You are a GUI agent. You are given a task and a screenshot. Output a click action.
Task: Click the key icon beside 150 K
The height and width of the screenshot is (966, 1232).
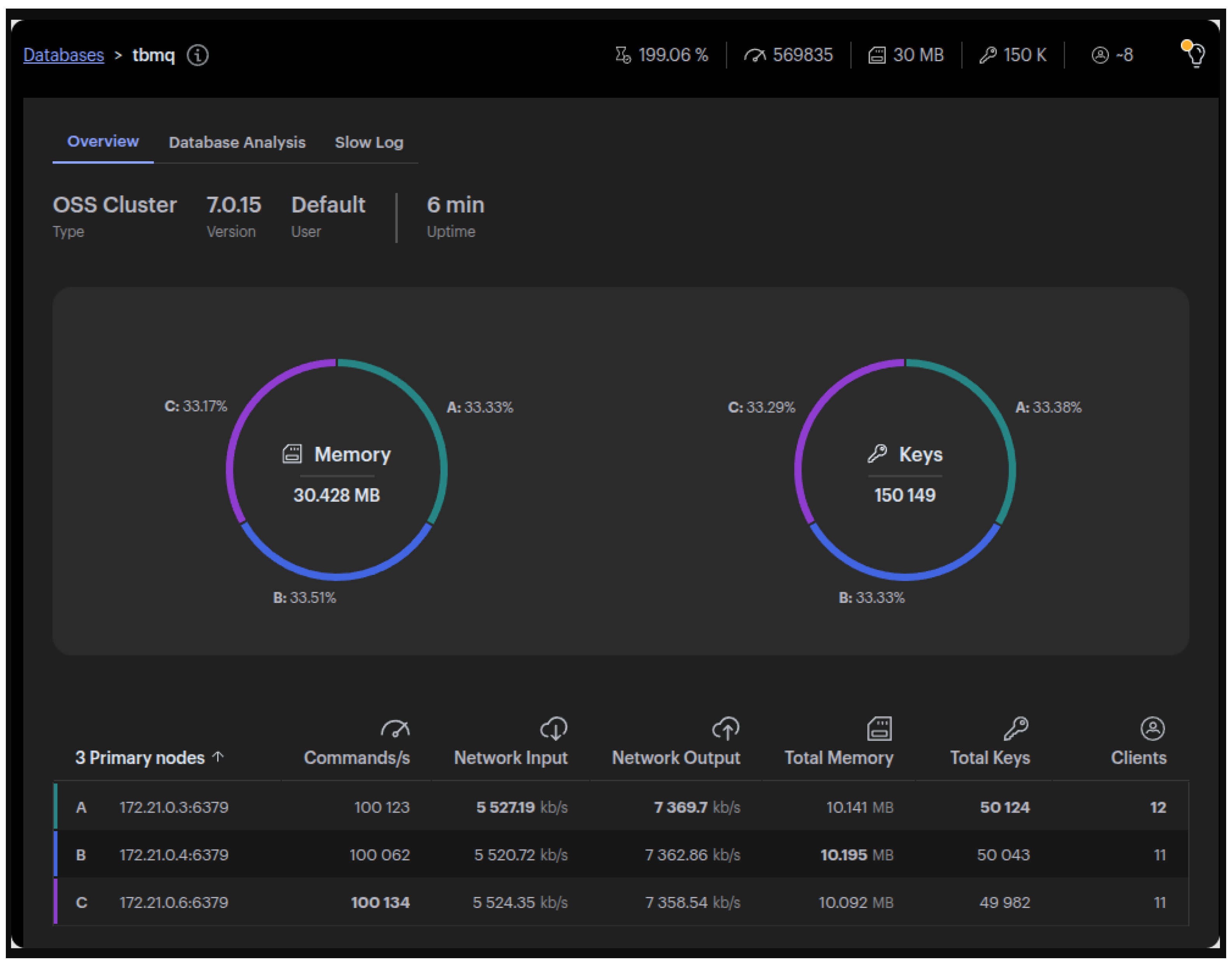pos(988,55)
